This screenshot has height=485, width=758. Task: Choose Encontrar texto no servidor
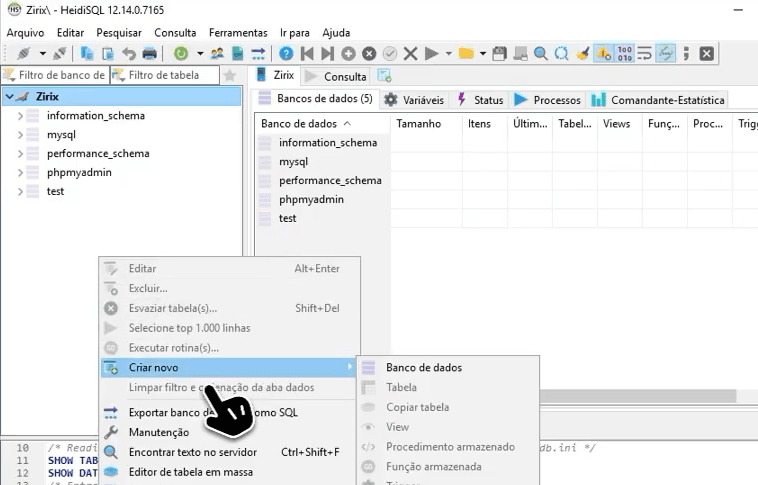point(230,452)
